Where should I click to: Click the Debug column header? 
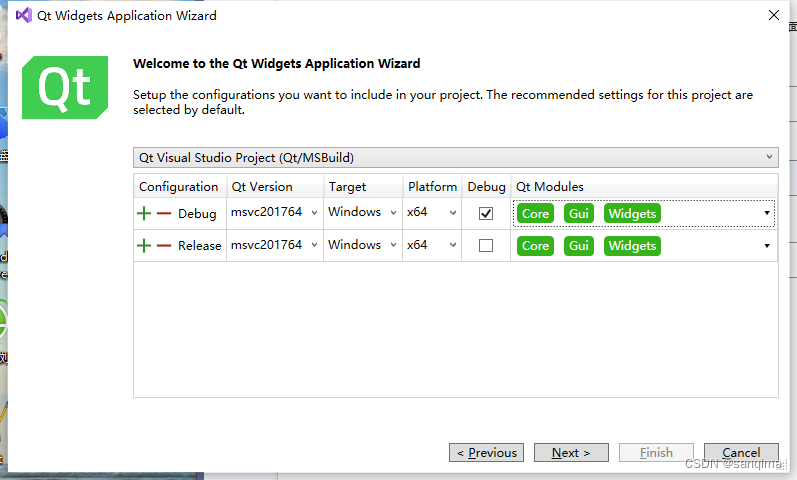point(486,187)
